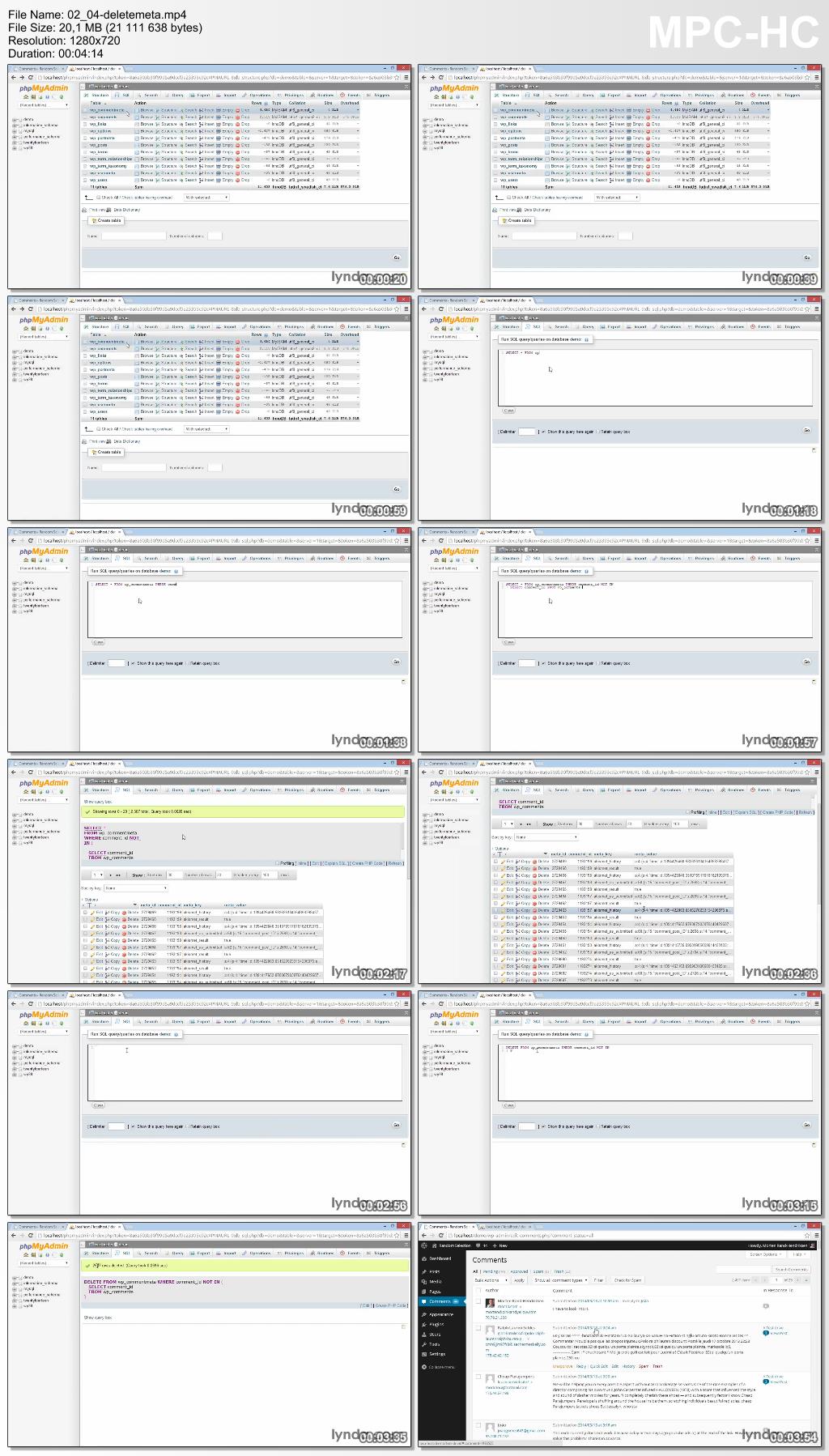829x1456 pixels.
Task: Open the thumbnail frame stamped 00:01:57
Action: click(x=620, y=640)
